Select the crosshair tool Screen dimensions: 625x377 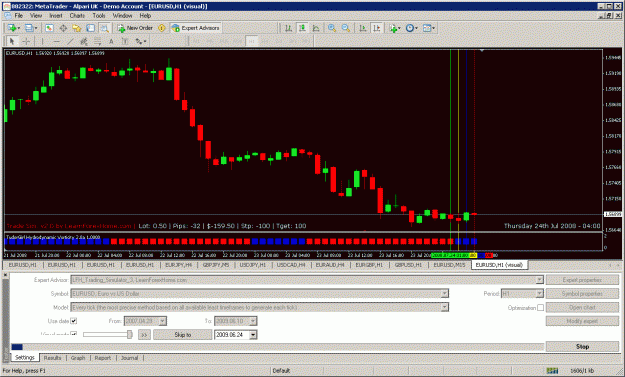[26, 41]
